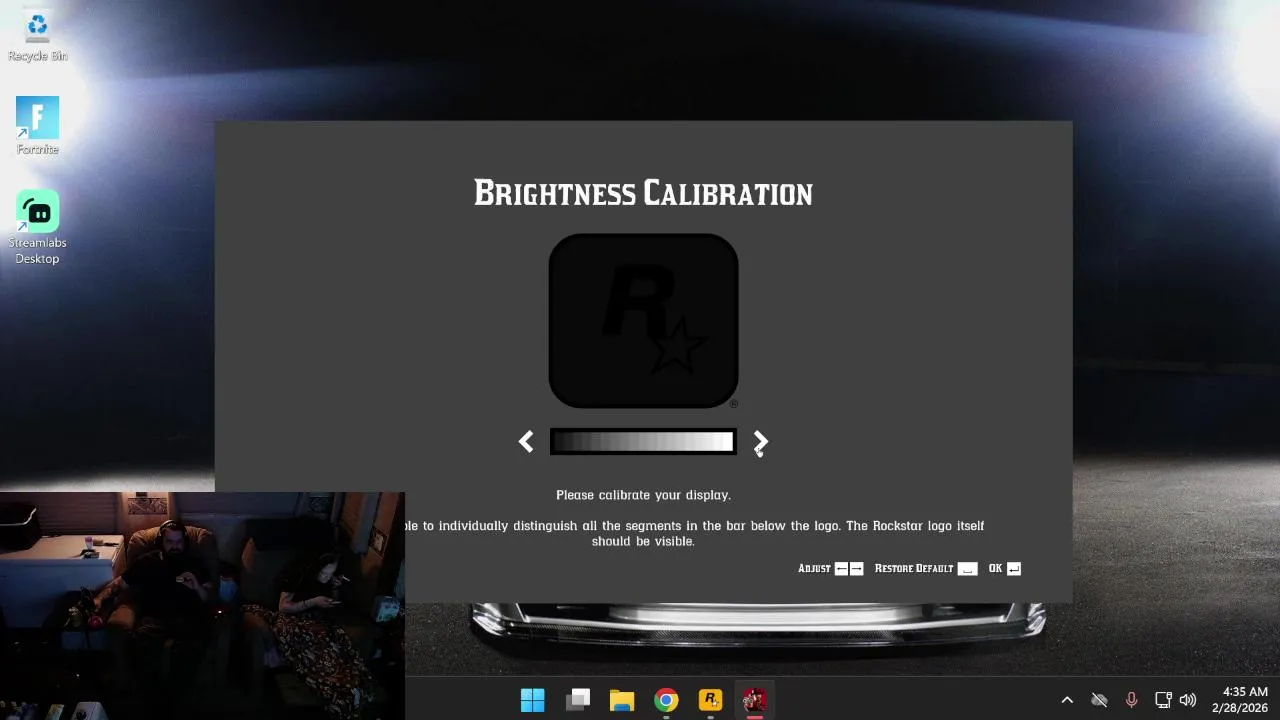Select the Streamlabs Desktop shortcut
The height and width of the screenshot is (720, 1280).
(37, 228)
